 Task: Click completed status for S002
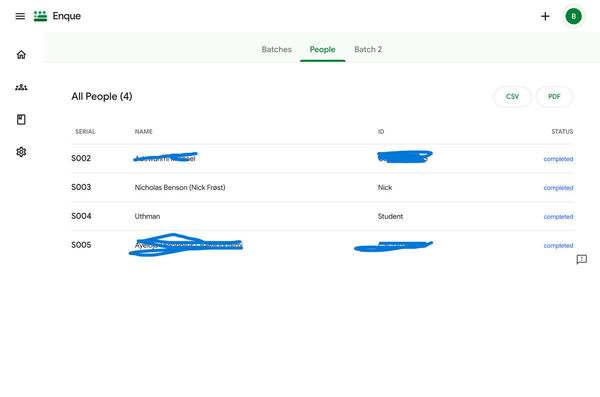coord(558,159)
